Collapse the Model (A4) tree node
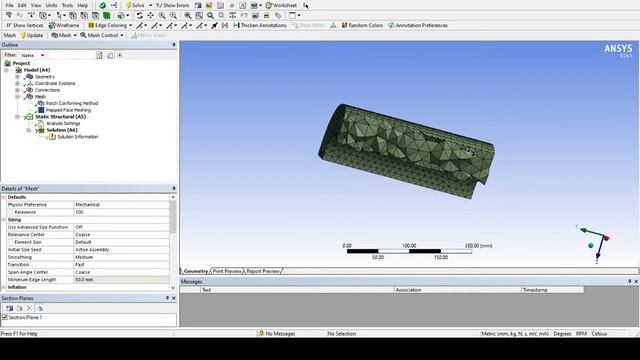The image size is (640, 360). [x=6, y=70]
